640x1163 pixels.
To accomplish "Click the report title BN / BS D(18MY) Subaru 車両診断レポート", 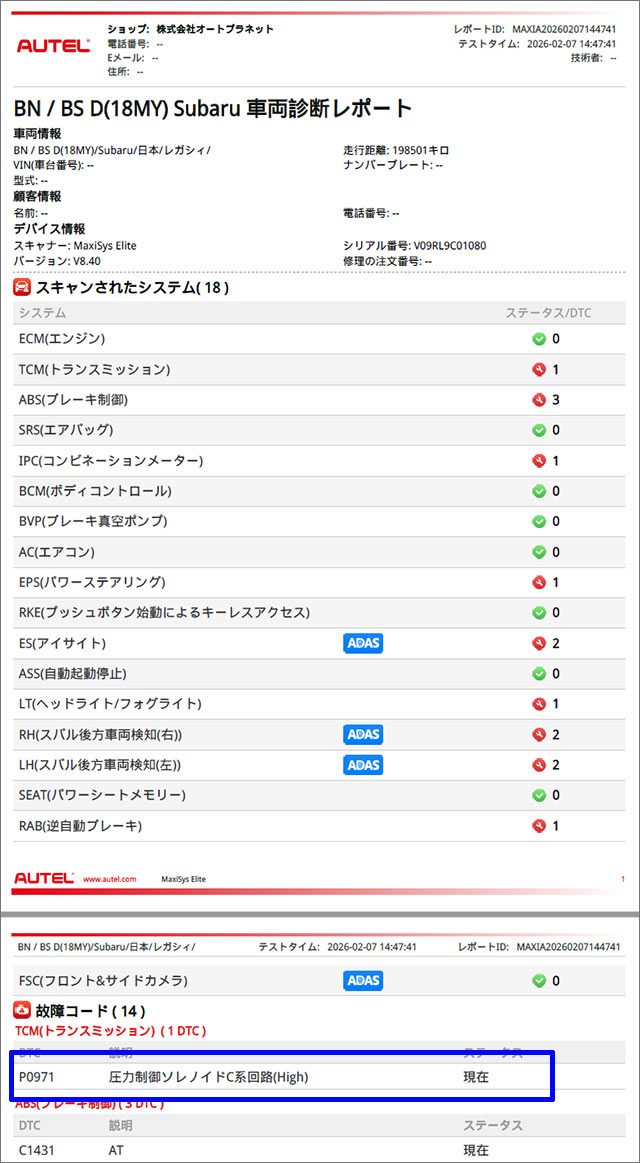I will pos(213,108).
